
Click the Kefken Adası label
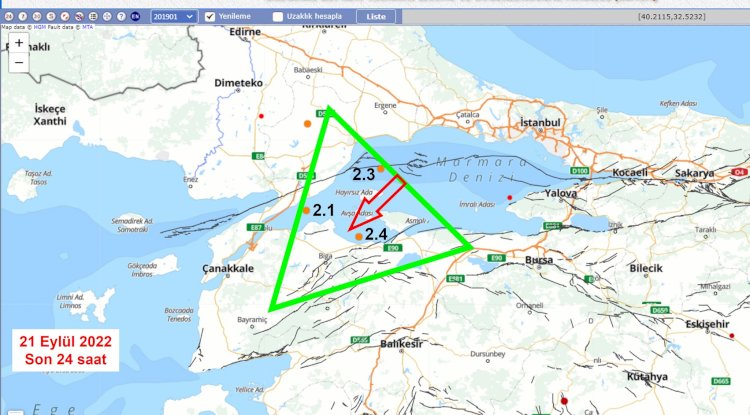point(678,103)
